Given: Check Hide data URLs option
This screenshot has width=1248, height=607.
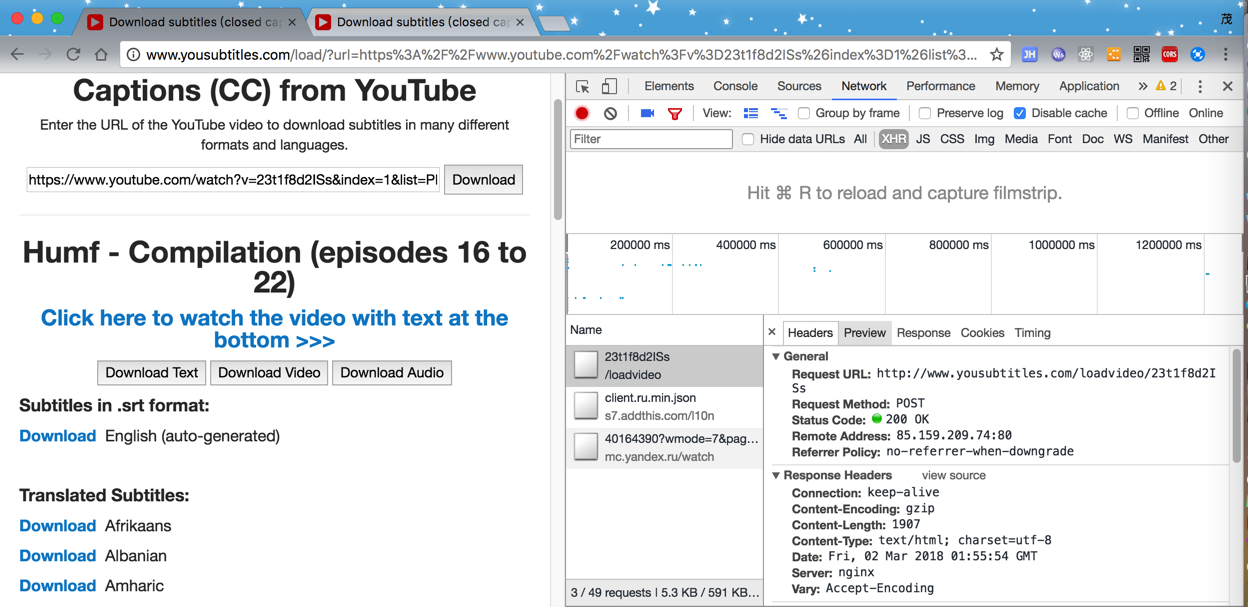Looking at the screenshot, I should tap(747, 140).
